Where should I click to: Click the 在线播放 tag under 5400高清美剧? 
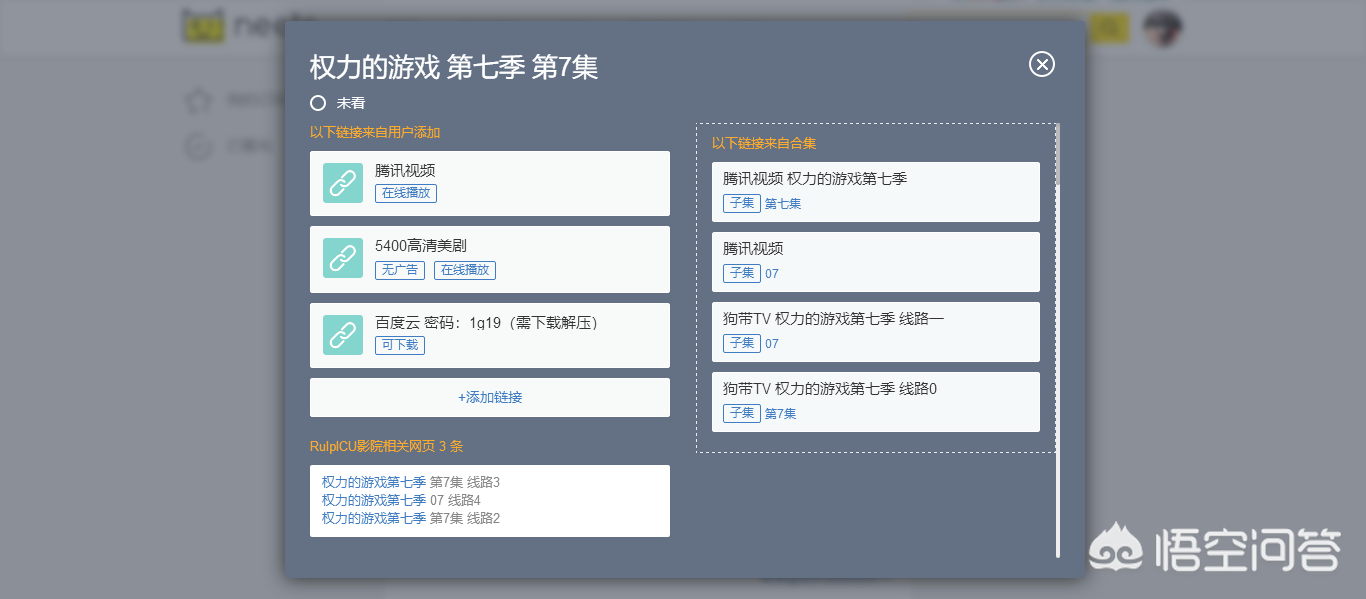[x=465, y=270]
